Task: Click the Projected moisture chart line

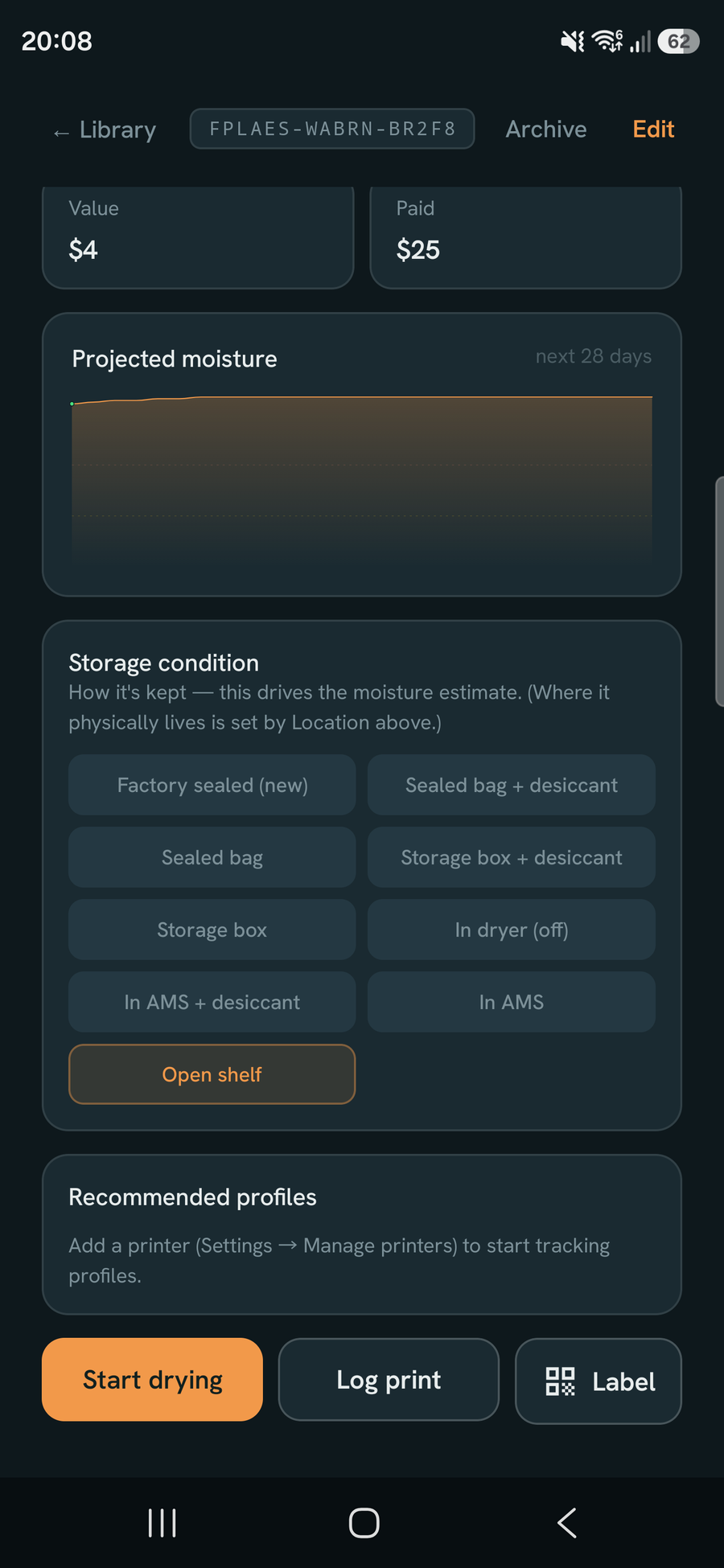Action: [362, 398]
